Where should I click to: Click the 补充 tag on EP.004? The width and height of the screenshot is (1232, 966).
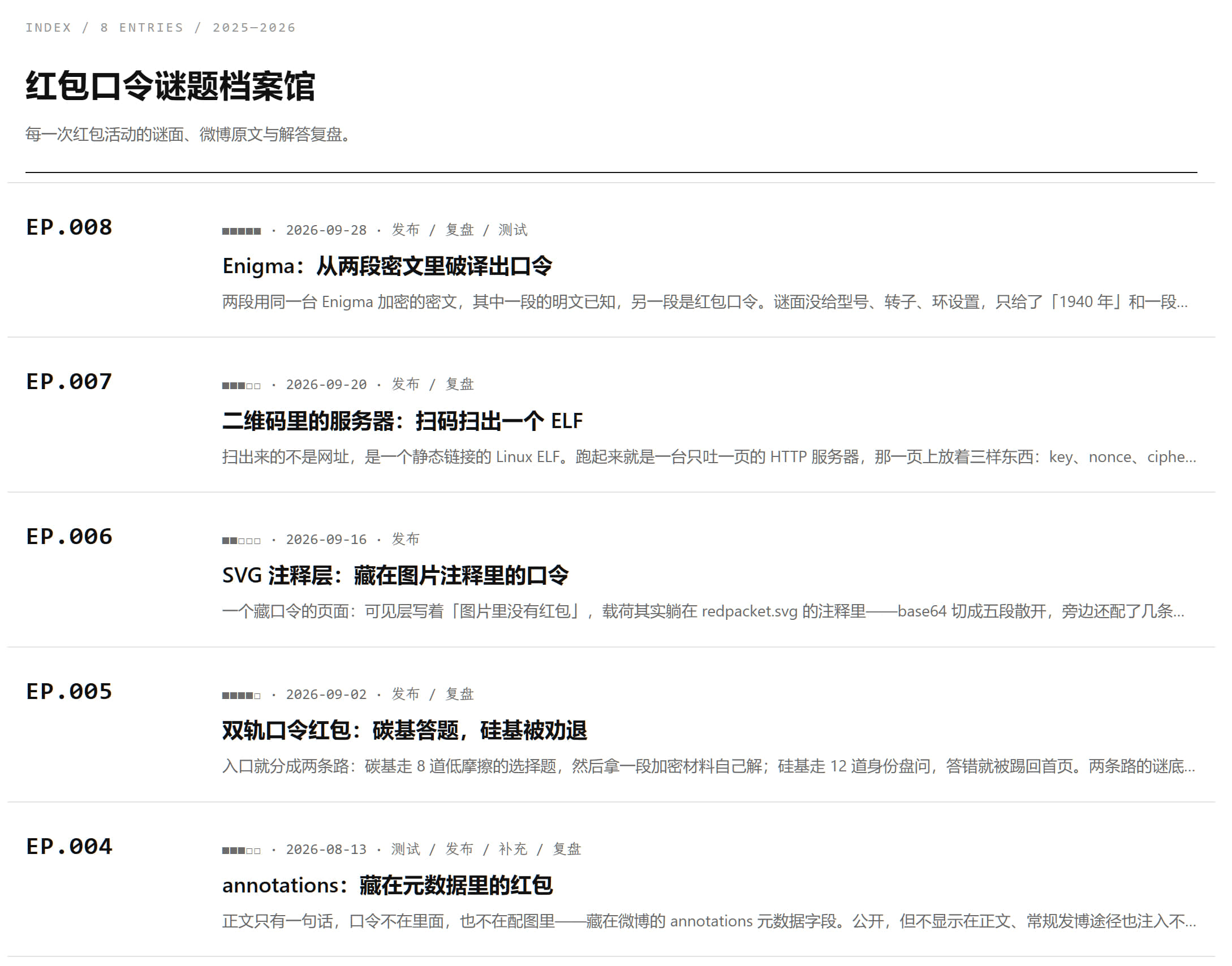pyautogui.click(x=512, y=849)
